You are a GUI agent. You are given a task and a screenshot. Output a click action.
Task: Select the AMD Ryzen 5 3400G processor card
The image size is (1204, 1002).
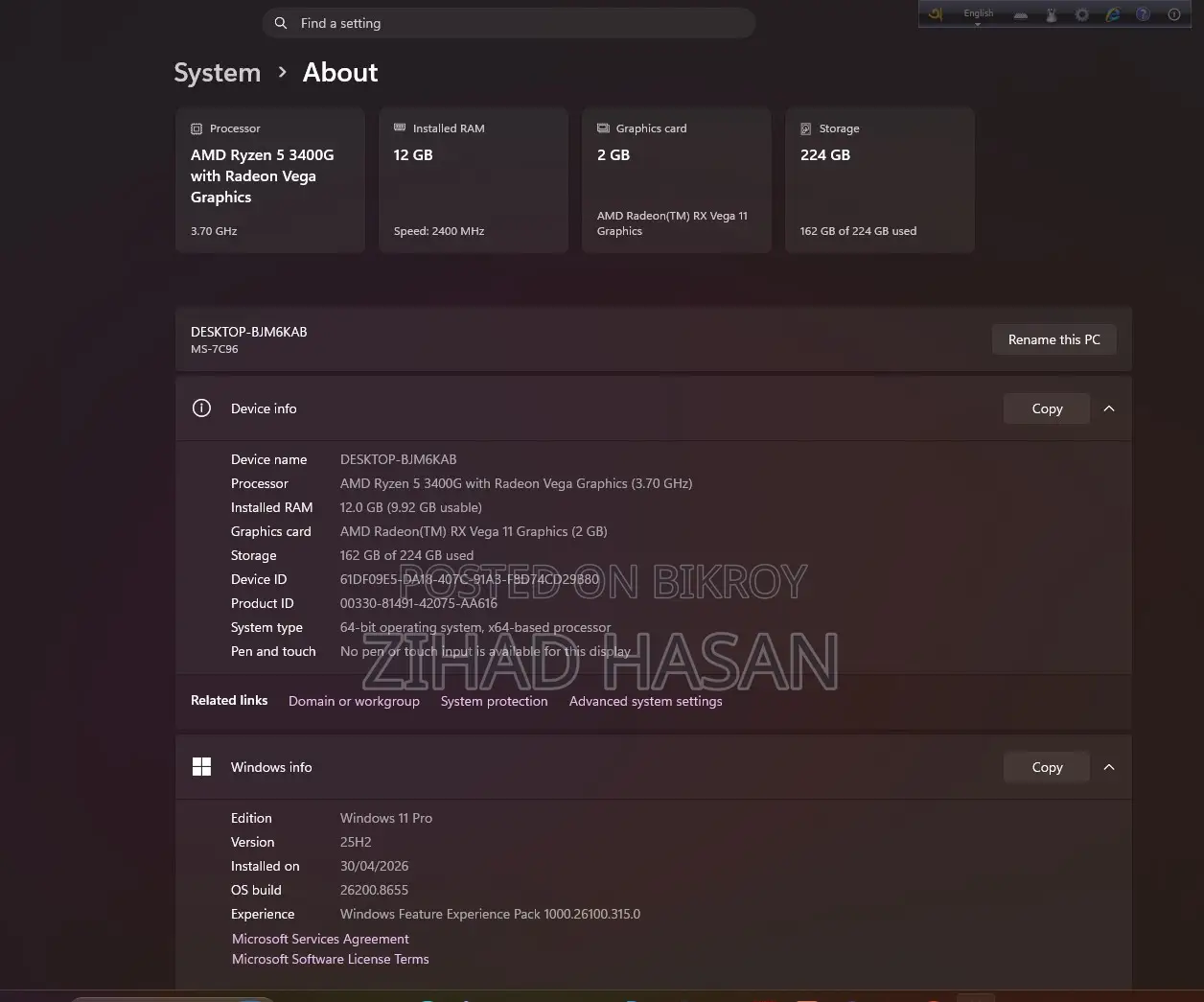(270, 180)
